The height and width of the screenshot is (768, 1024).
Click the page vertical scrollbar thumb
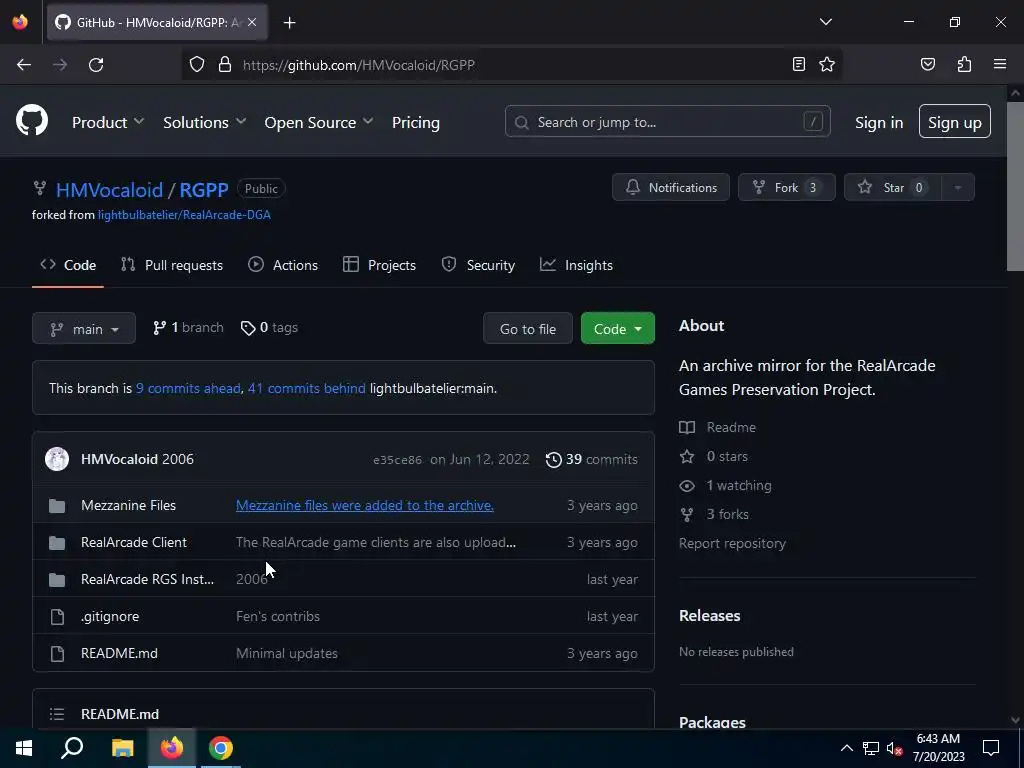(x=1015, y=186)
